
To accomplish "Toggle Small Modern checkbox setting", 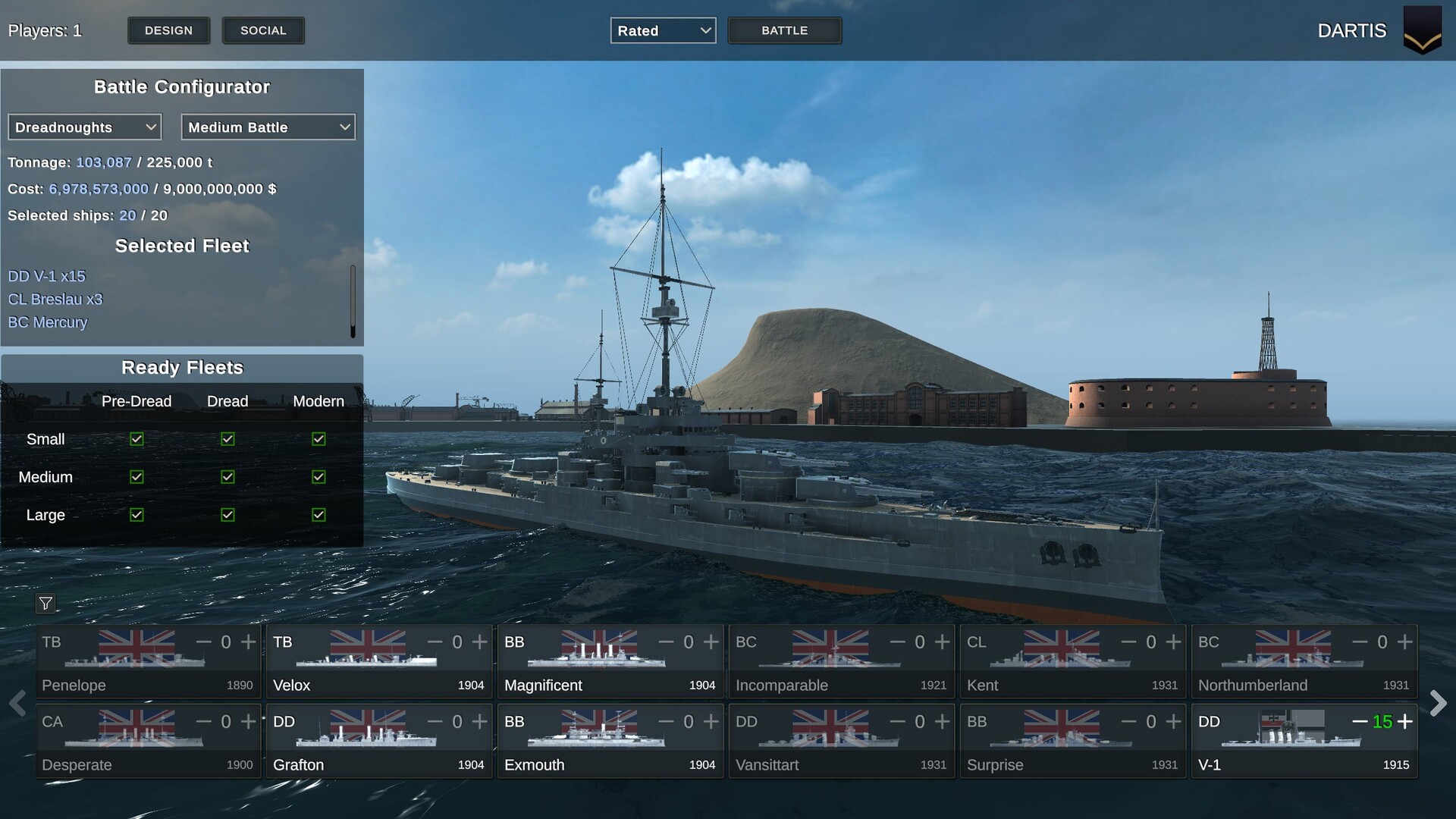I will 318,438.
